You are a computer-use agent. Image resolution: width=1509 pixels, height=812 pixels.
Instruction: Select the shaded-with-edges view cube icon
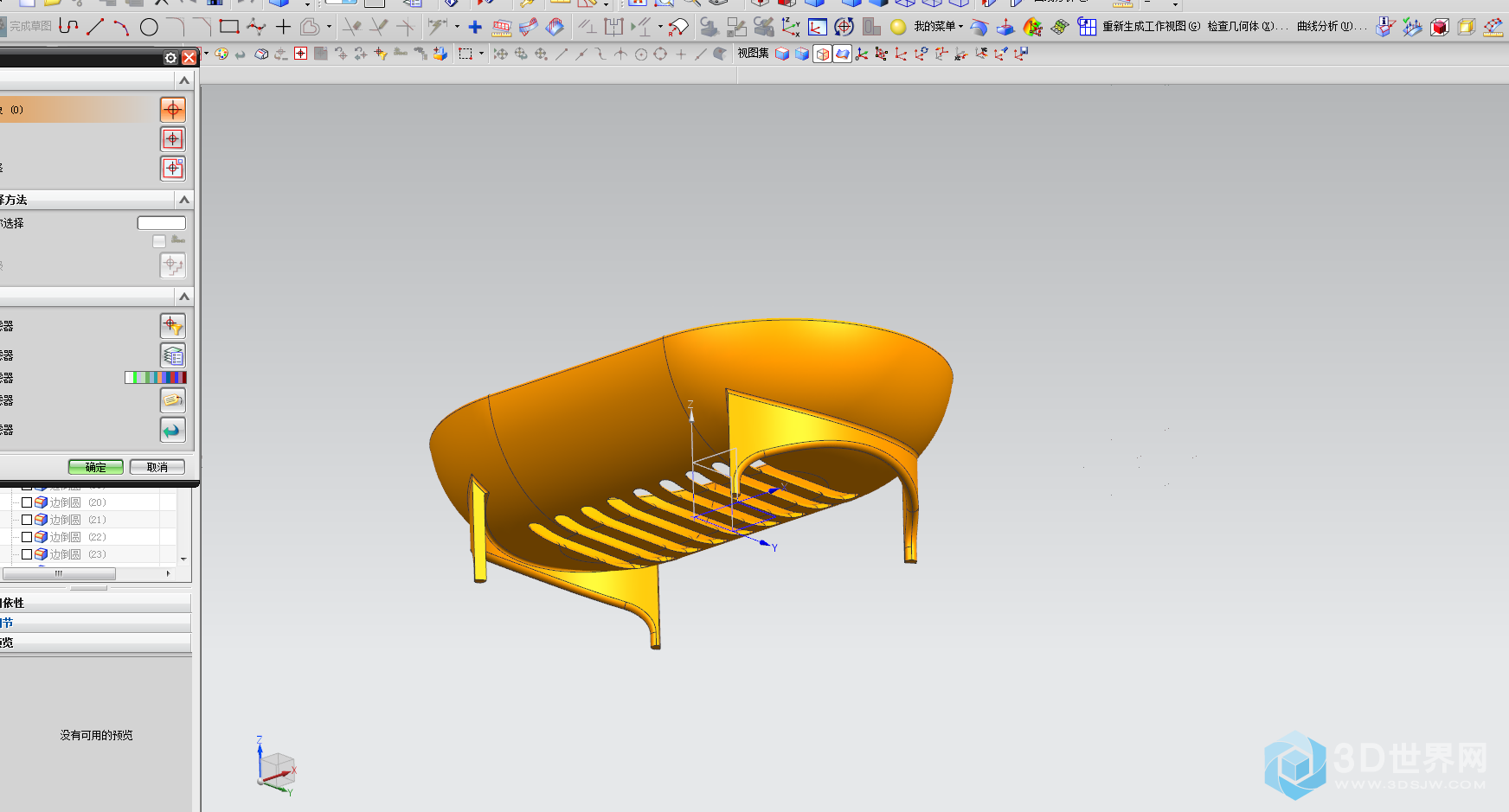click(x=782, y=54)
